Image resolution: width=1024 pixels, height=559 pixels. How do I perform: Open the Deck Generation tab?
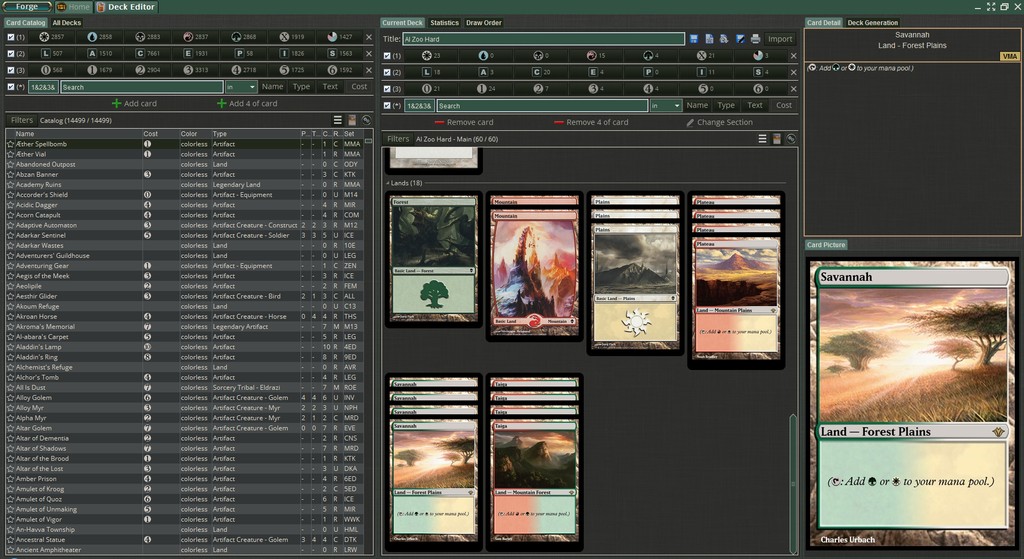[873, 22]
